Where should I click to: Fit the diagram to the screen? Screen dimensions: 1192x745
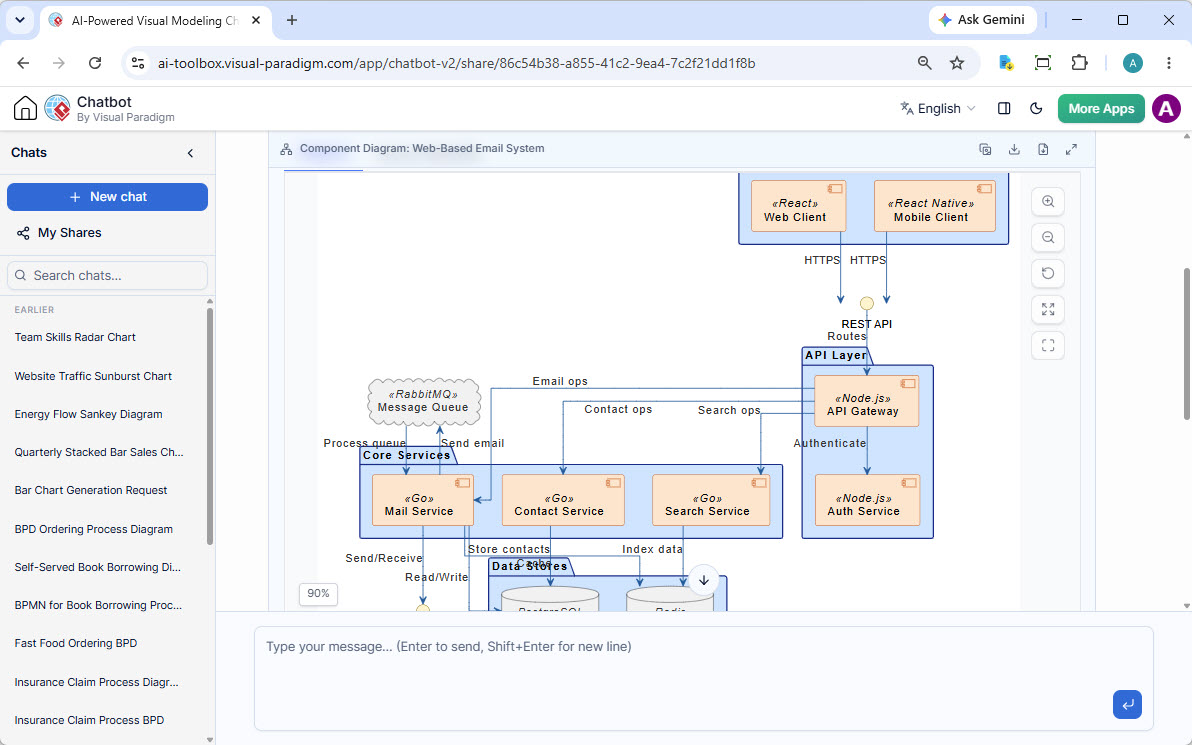(1048, 309)
